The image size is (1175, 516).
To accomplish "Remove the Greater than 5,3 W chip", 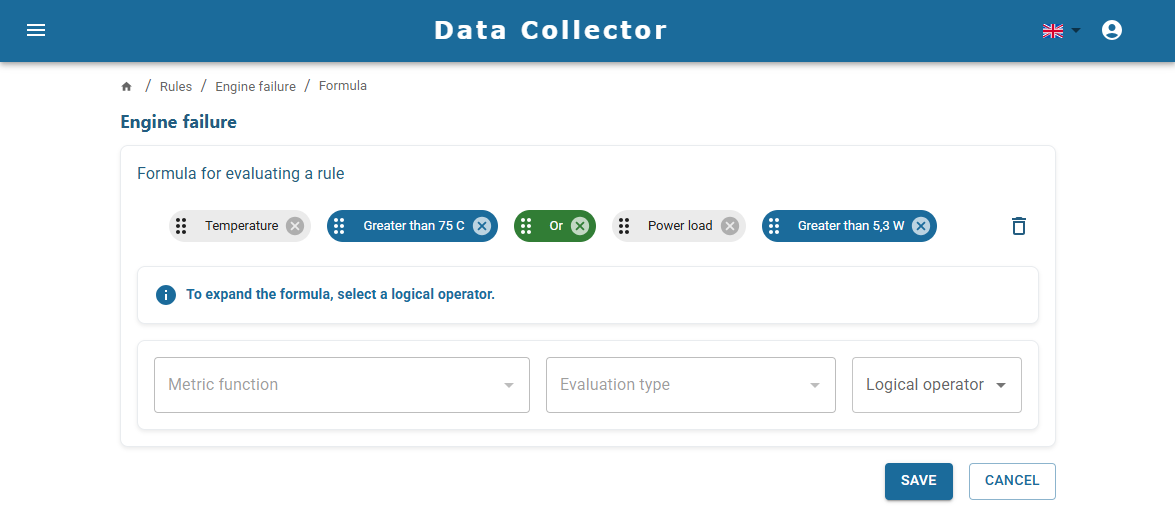I will (x=921, y=226).
